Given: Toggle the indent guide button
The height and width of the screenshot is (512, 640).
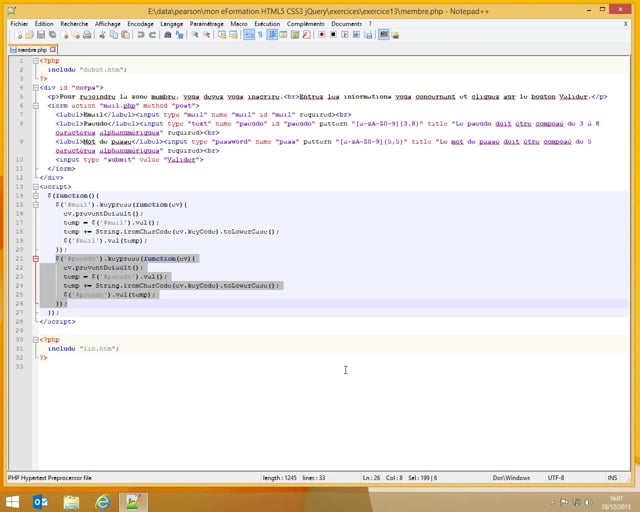Looking at the screenshot, I should pyautogui.click(x=272, y=35).
